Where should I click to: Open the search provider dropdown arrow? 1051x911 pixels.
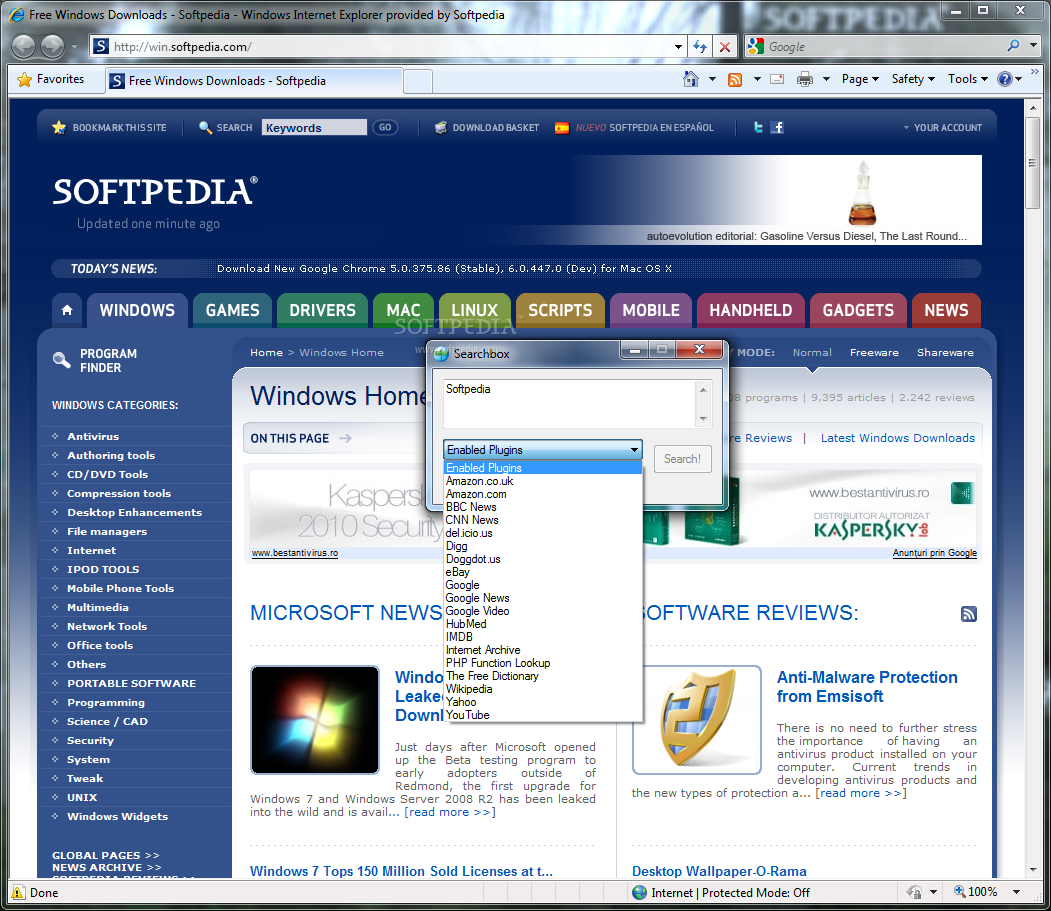pos(1034,46)
